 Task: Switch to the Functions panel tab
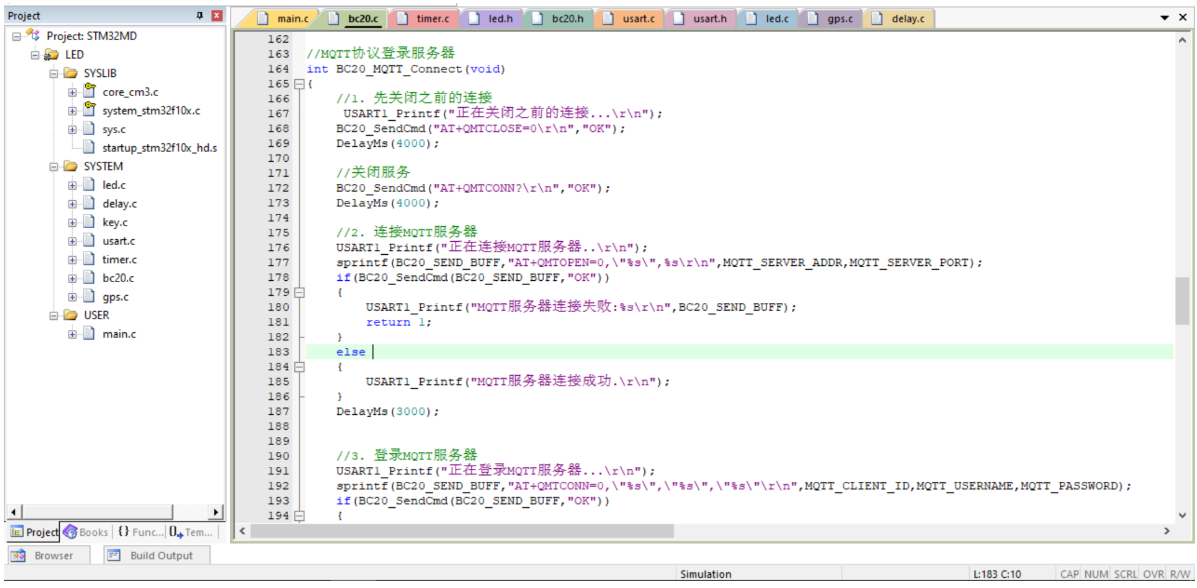[140, 532]
